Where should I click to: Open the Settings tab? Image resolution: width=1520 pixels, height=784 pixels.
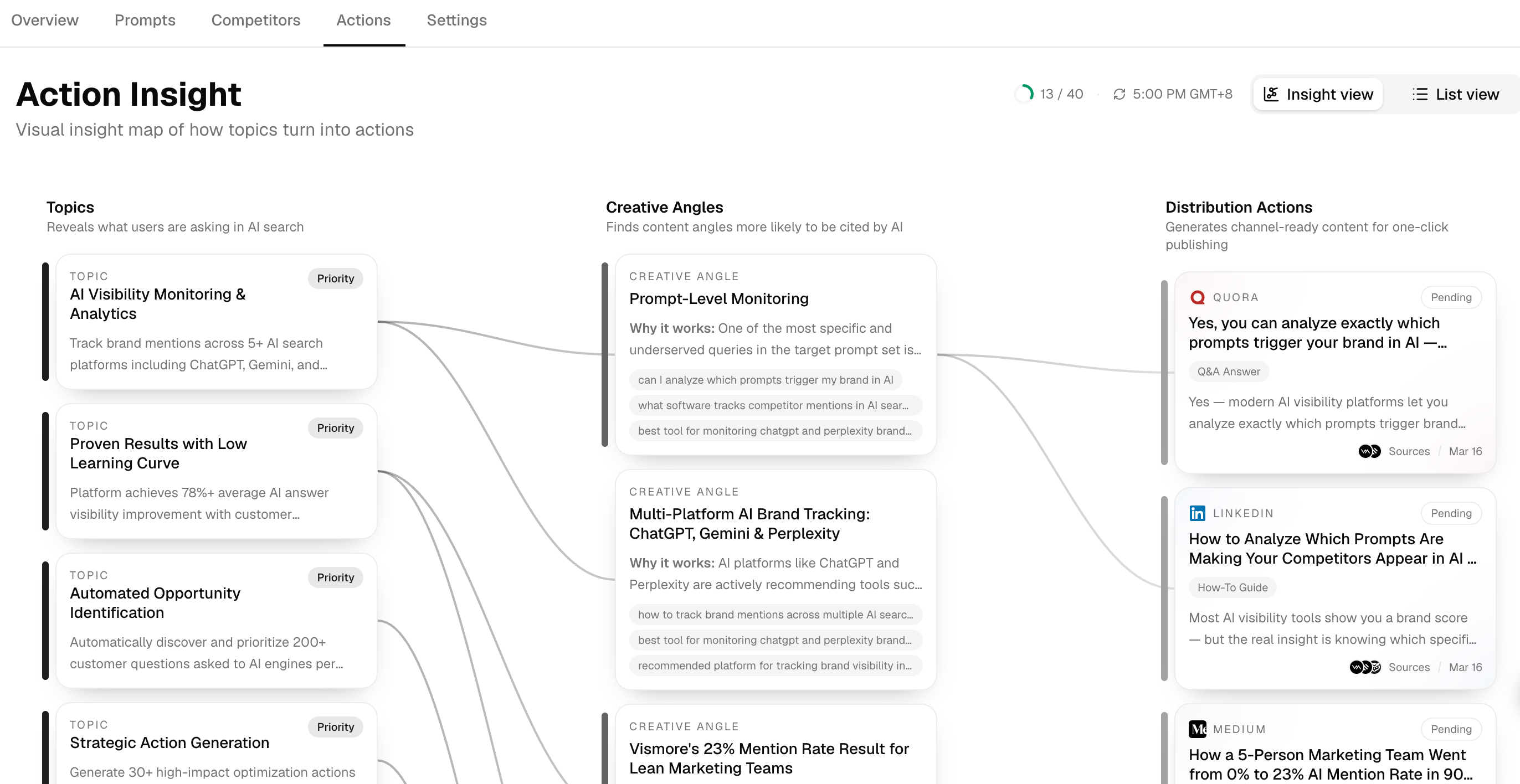[456, 20]
